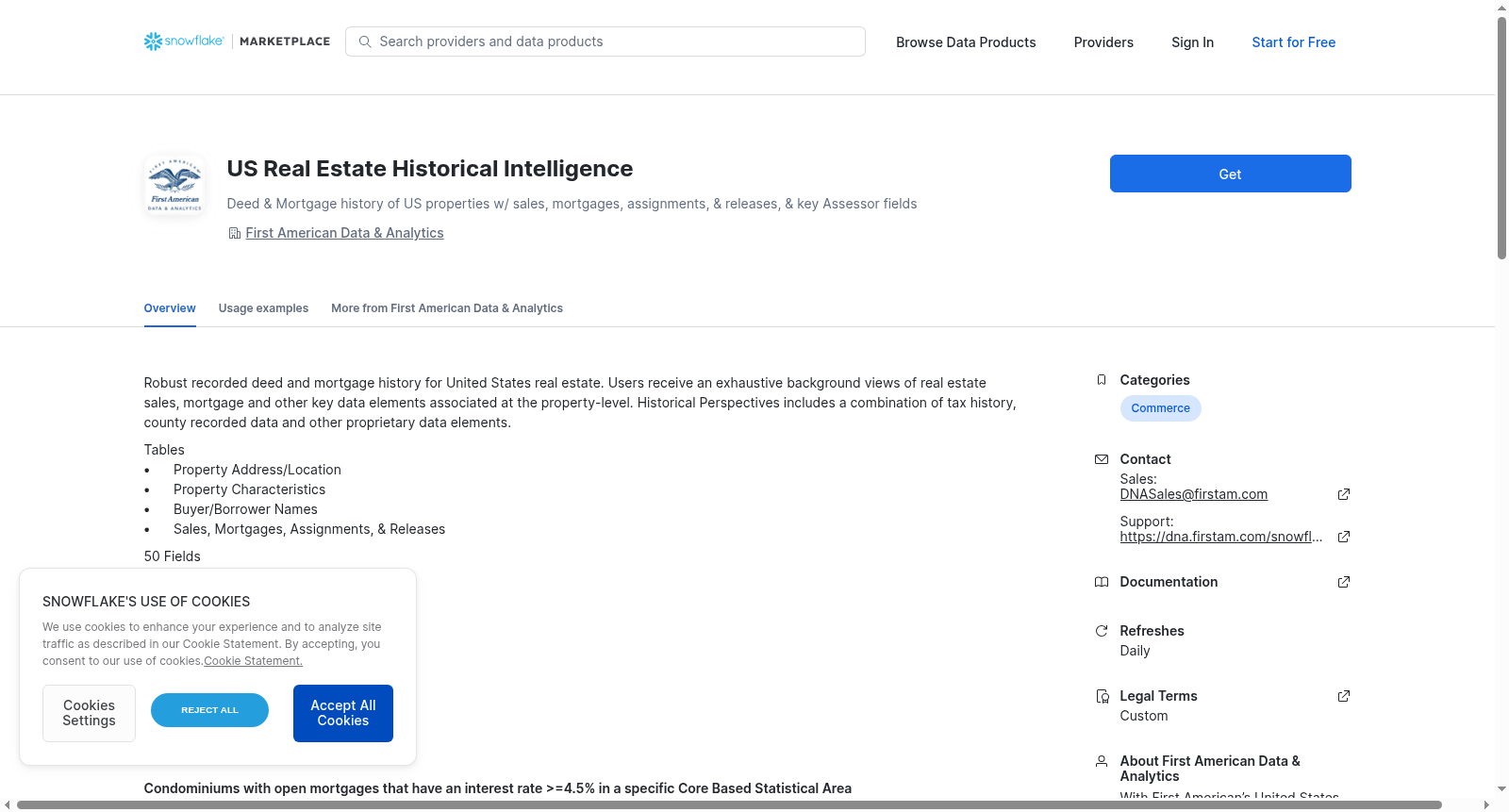Click the 'Property Address/Location' list item

coord(257,470)
